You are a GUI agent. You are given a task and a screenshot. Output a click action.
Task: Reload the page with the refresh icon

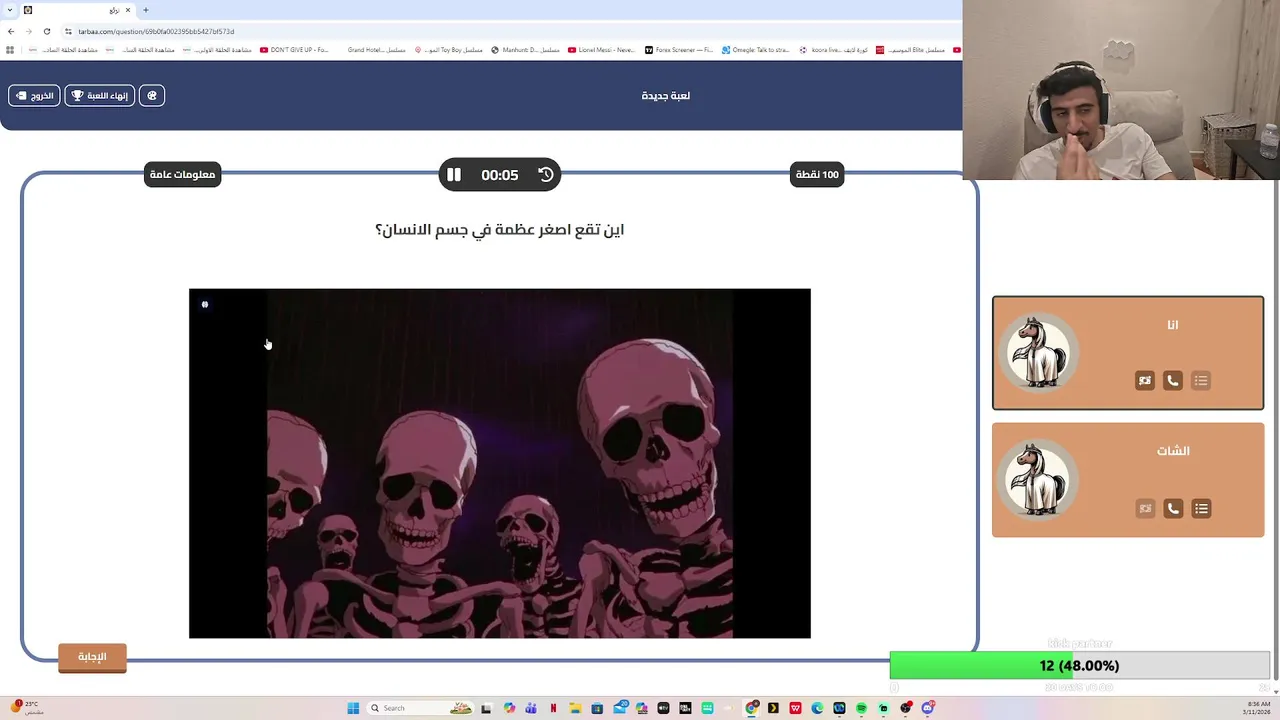(46, 31)
